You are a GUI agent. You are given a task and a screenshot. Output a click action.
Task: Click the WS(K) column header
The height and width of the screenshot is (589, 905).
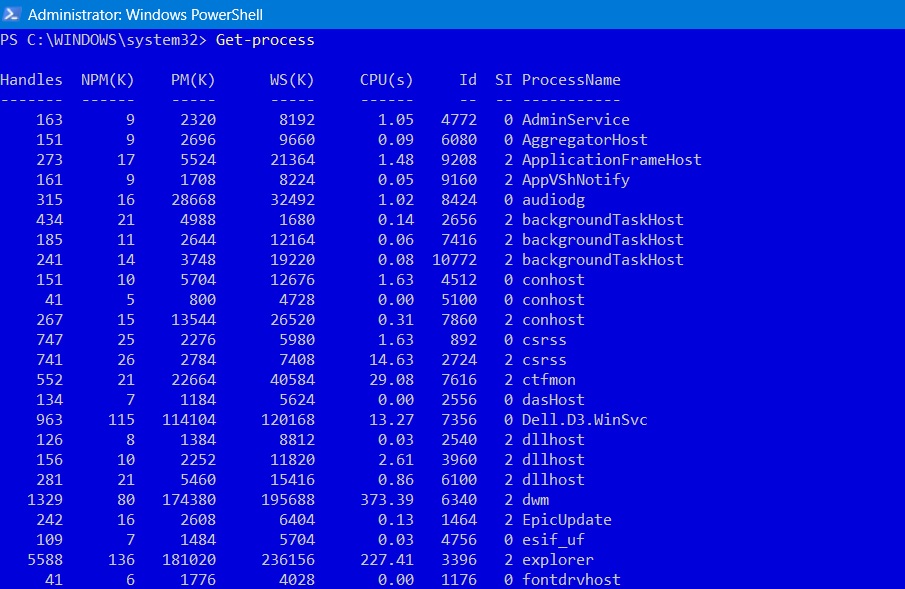pyautogui.click(x=291, y=80)
